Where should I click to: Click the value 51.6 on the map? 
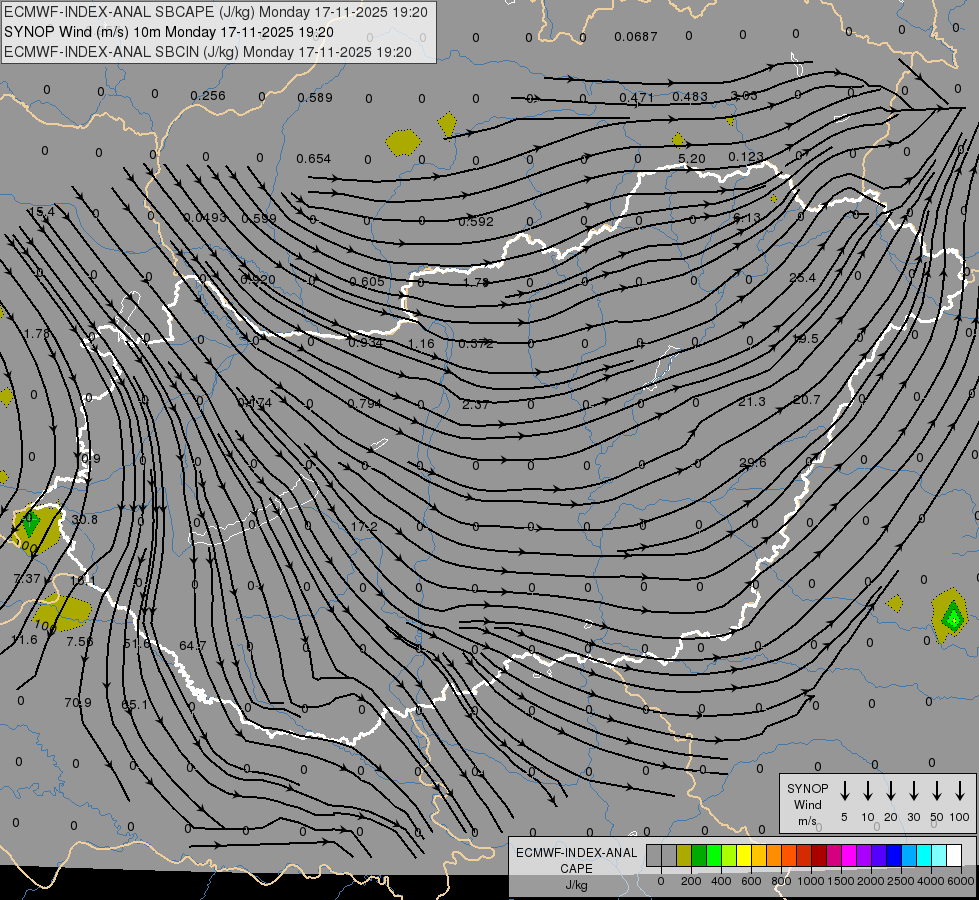pyautogui.click(x=137, y=643)
